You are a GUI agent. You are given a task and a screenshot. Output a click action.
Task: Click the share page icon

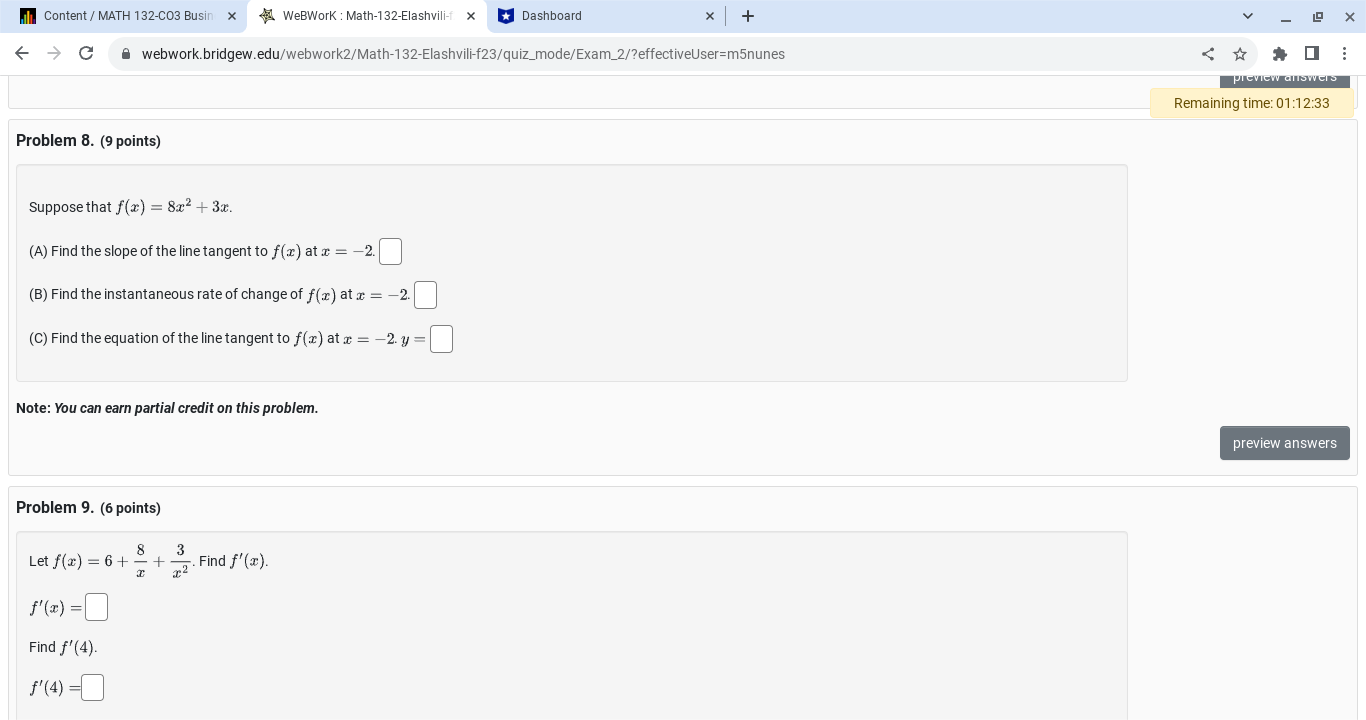[x=1208, y=54]
